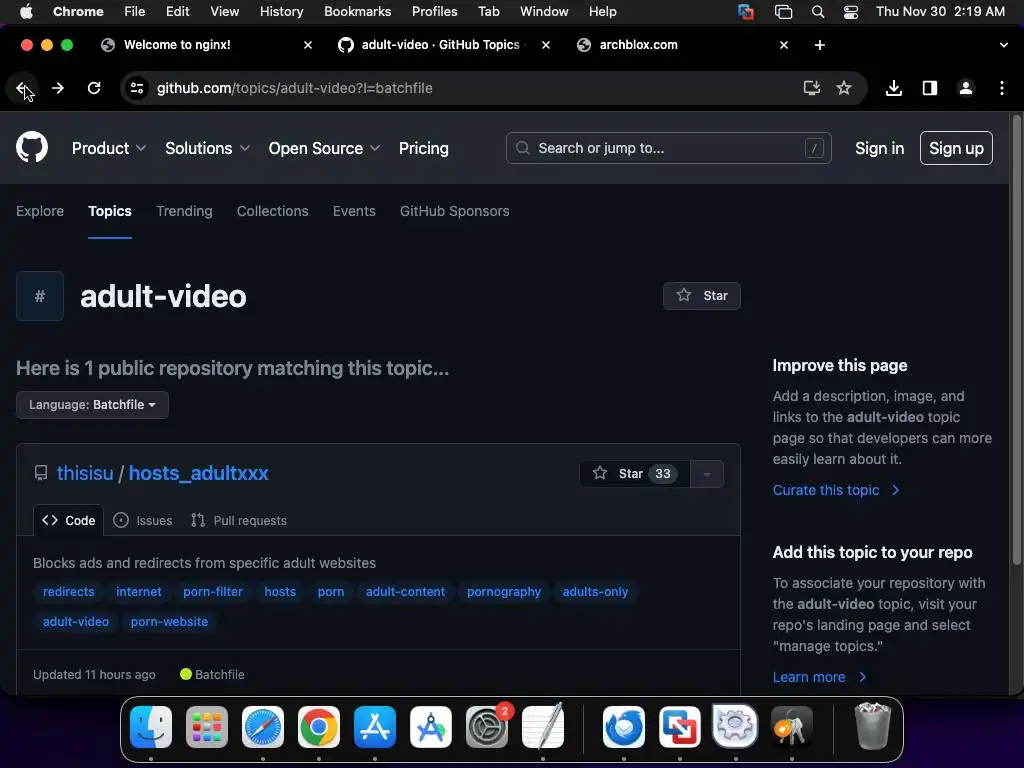Open Chrome three-dot menu
The width and height of the screenshot is (1024, 768).
(1002, 88)
